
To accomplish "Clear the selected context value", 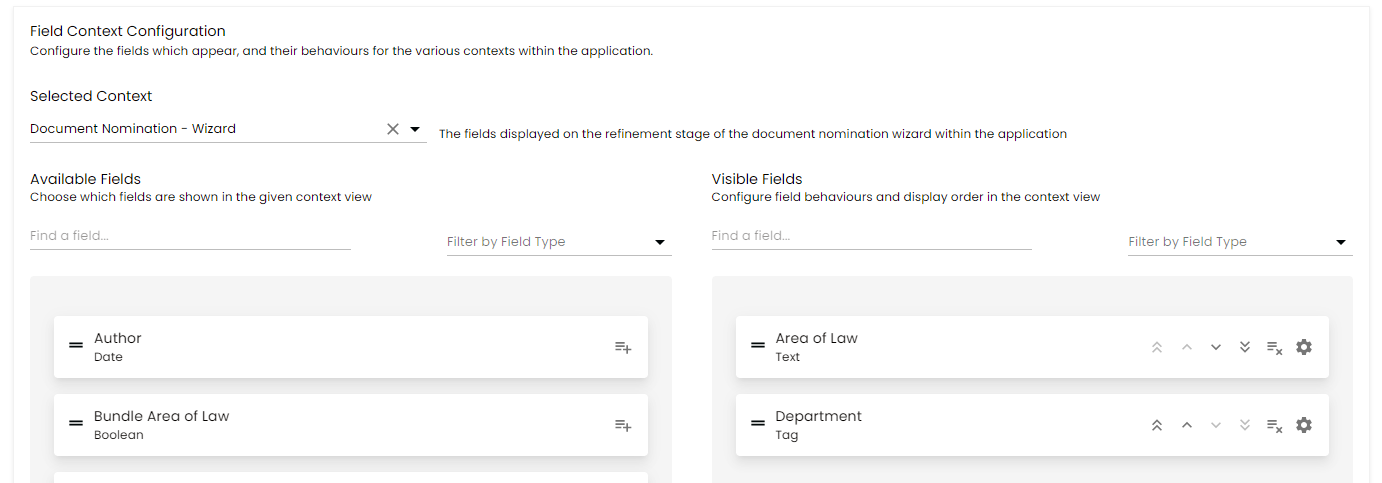I will tap(393, 129).
